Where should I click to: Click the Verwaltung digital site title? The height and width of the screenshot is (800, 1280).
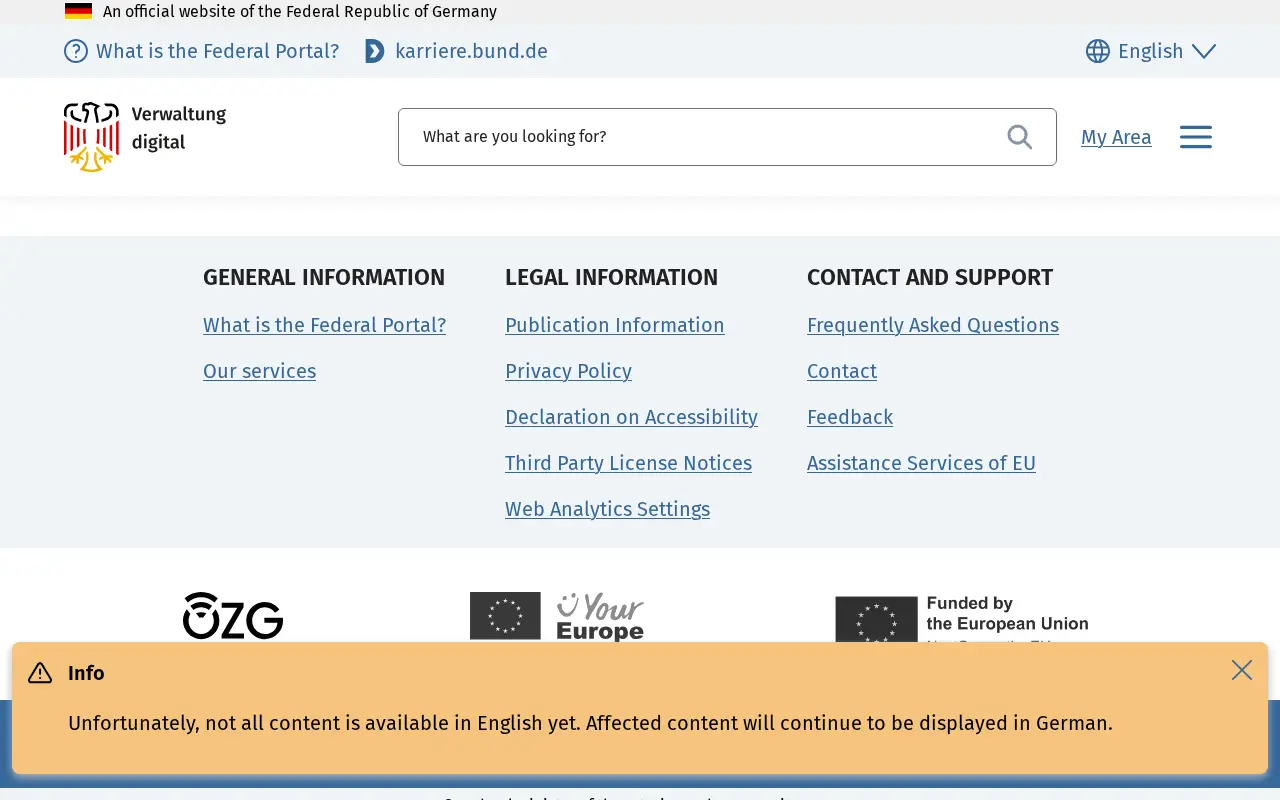(x=179, y=128)
